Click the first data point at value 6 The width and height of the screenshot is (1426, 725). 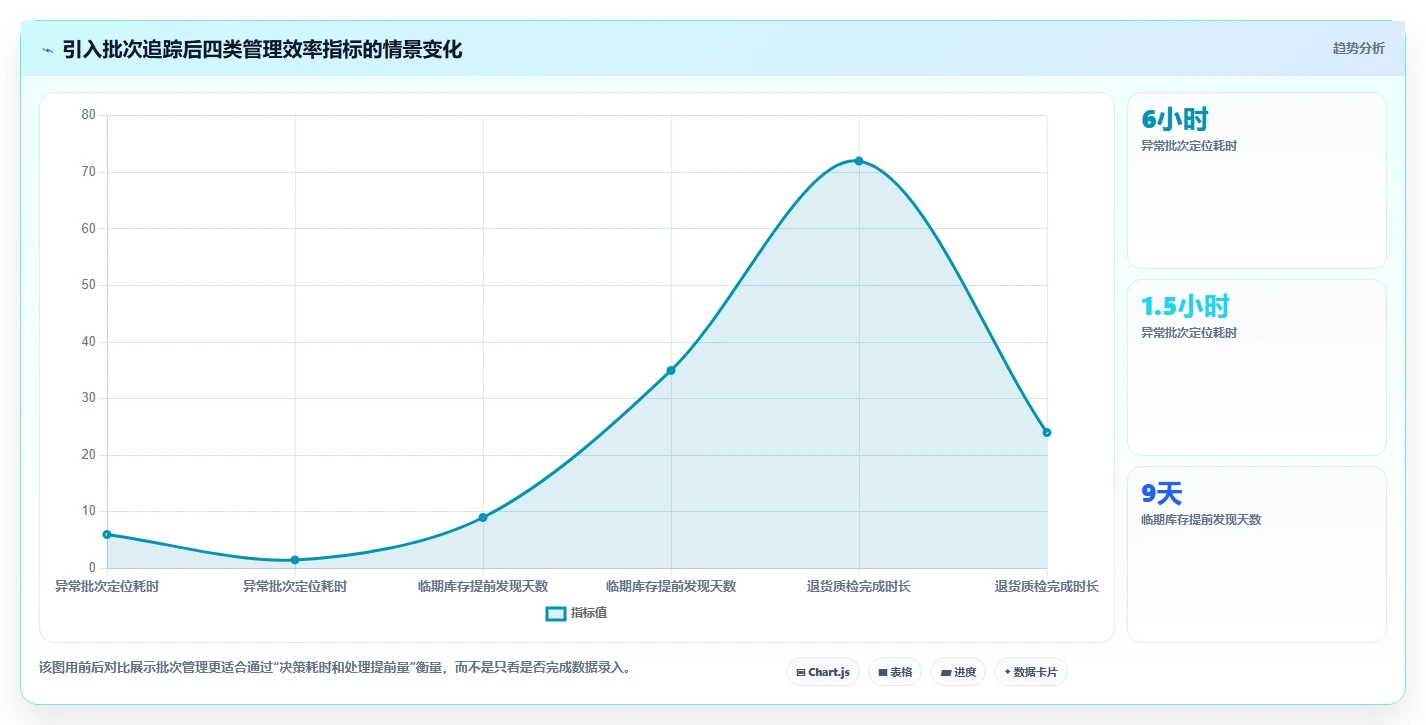(107, 534)
